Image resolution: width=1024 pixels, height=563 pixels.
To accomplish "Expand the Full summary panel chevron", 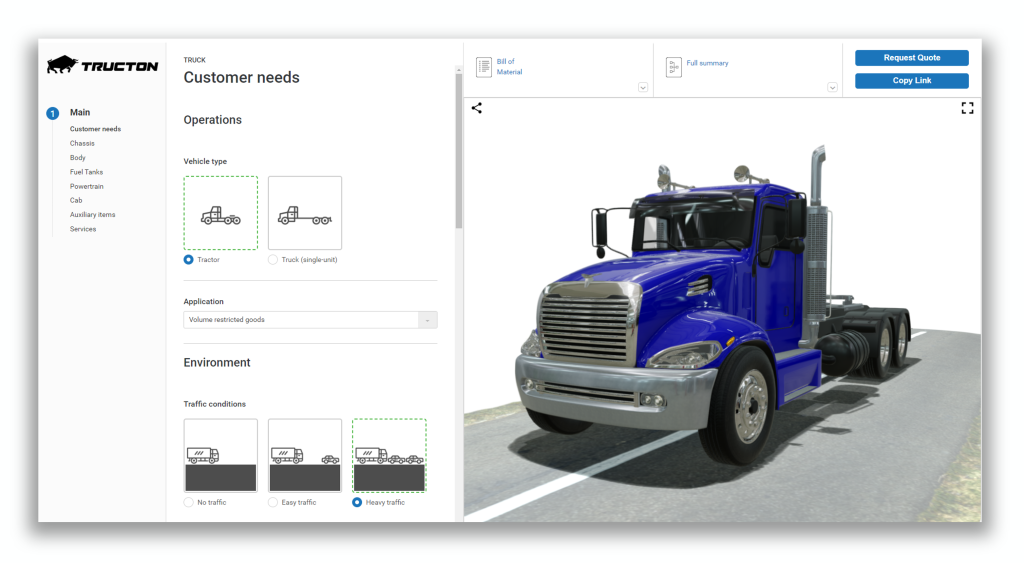I will (832, 88).
